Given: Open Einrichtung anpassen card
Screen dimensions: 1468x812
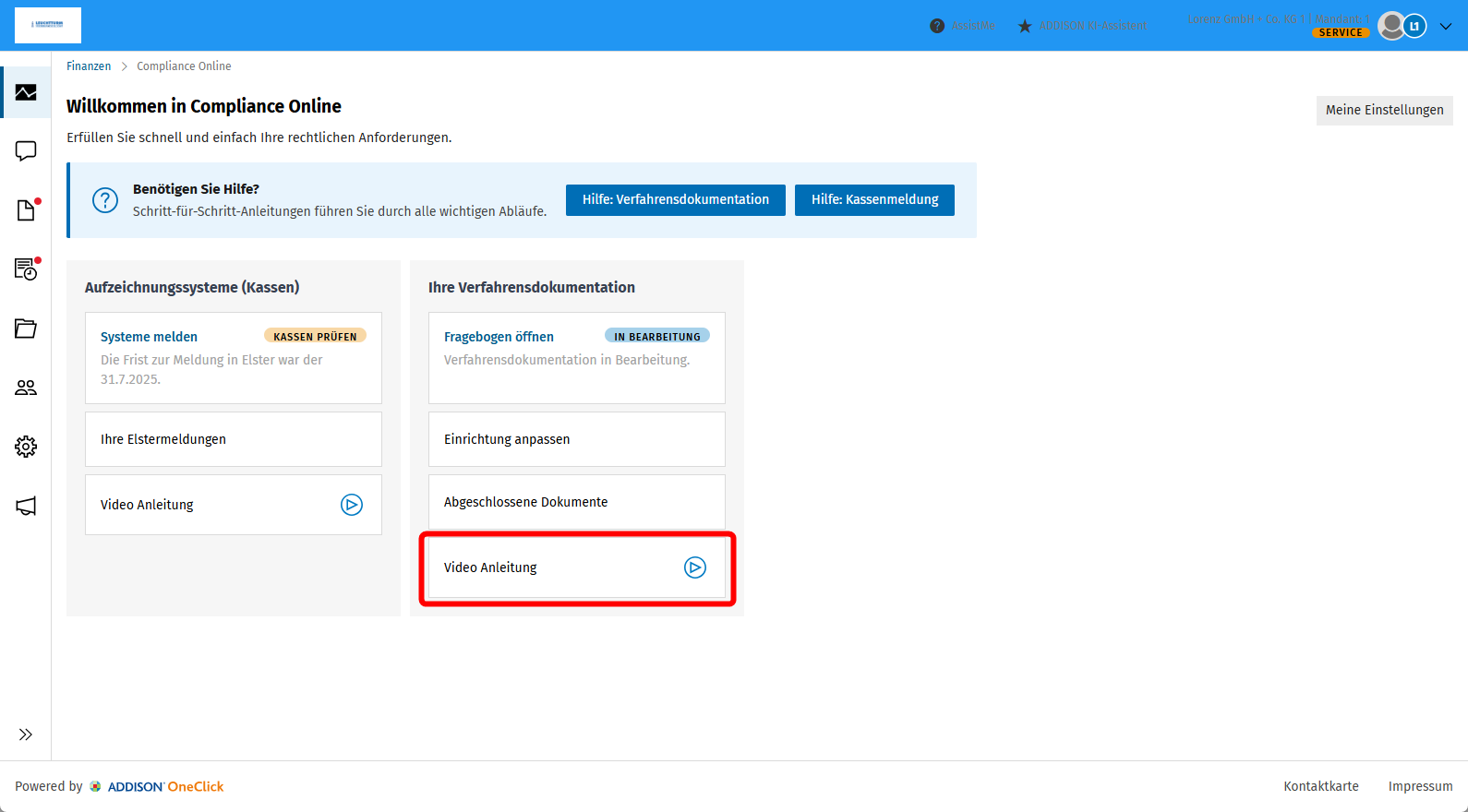Looking at the screenshot, I should (577, 439).
